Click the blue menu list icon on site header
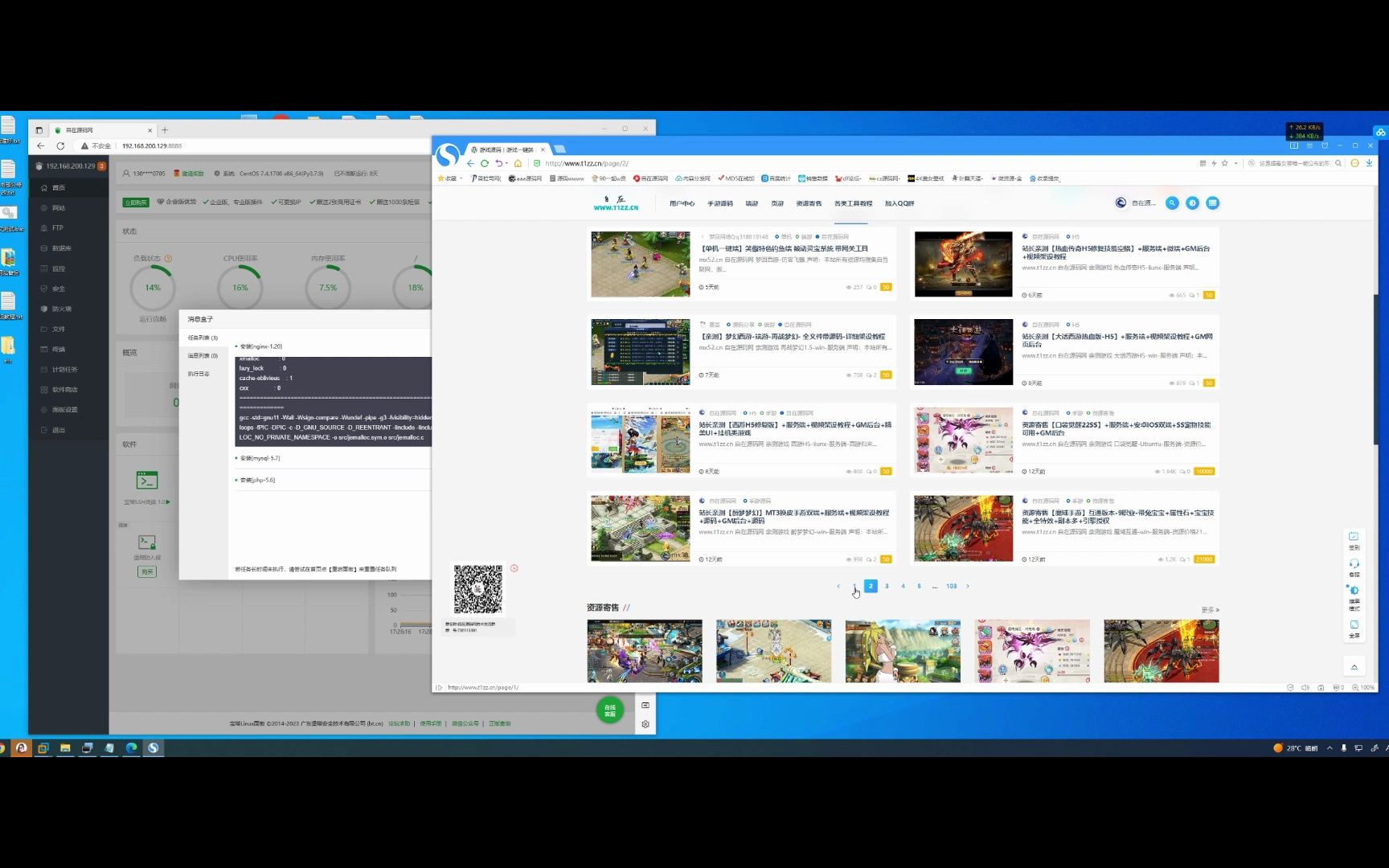Image resolution: width=1389 pixels, height=868 pixels. click(1212, 203)
